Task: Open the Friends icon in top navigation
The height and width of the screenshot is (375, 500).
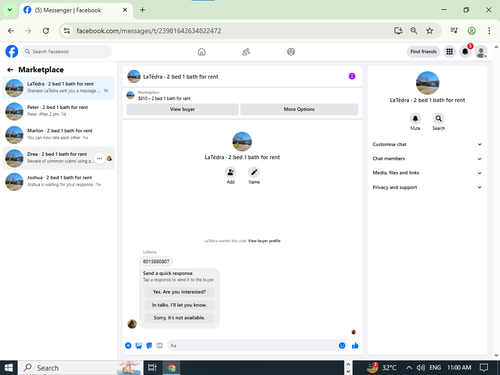Action: pyautogui.click(x=246, y=52)
